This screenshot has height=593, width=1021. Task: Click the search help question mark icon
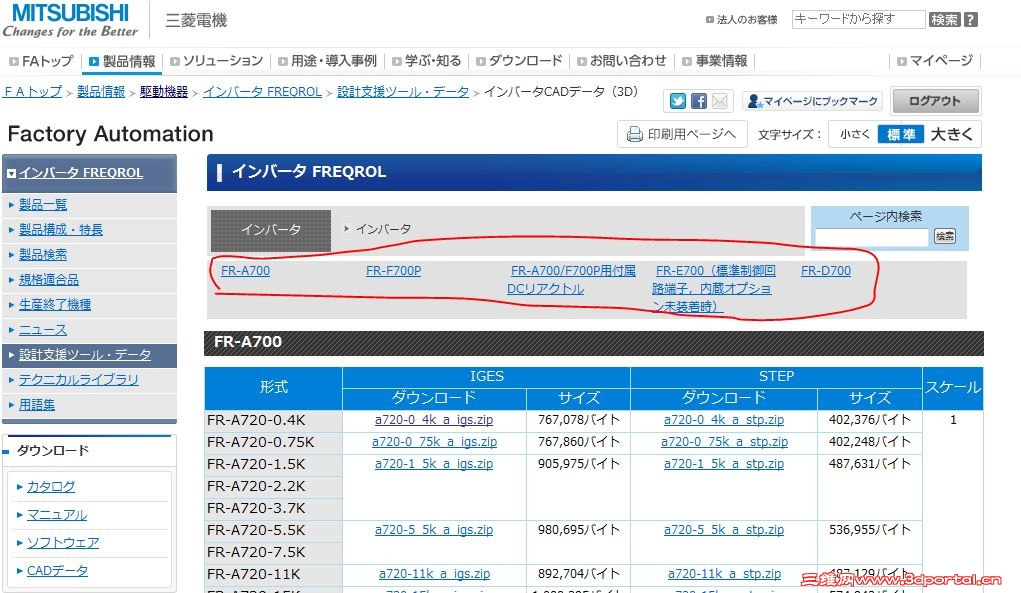click(x=971, y=20)
